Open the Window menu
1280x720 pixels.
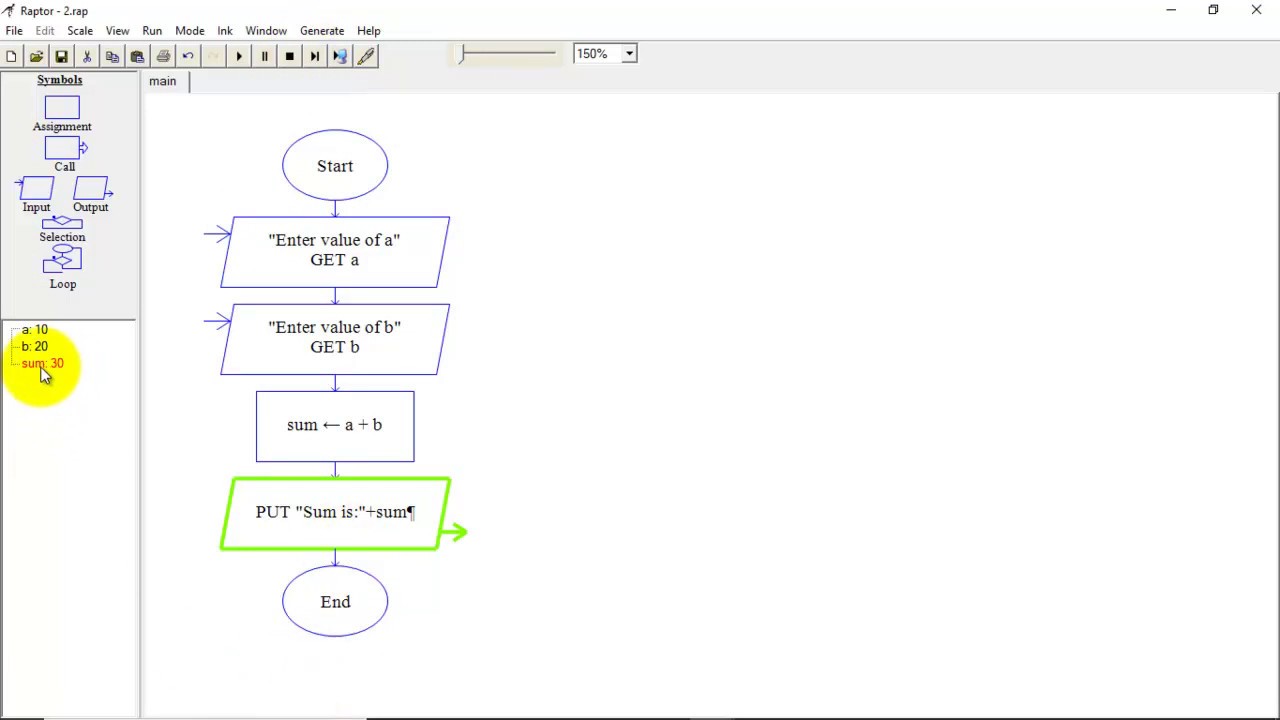point(266,31)
